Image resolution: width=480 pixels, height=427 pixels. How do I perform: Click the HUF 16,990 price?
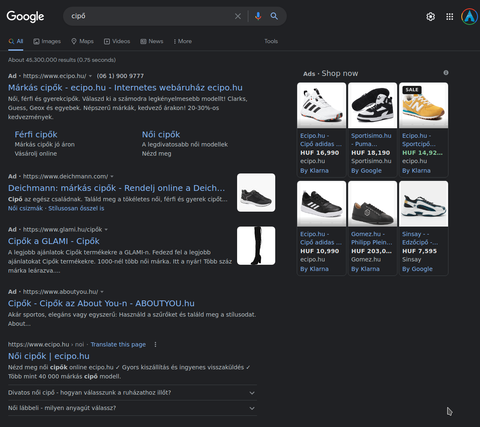click(x=320, y=153)
